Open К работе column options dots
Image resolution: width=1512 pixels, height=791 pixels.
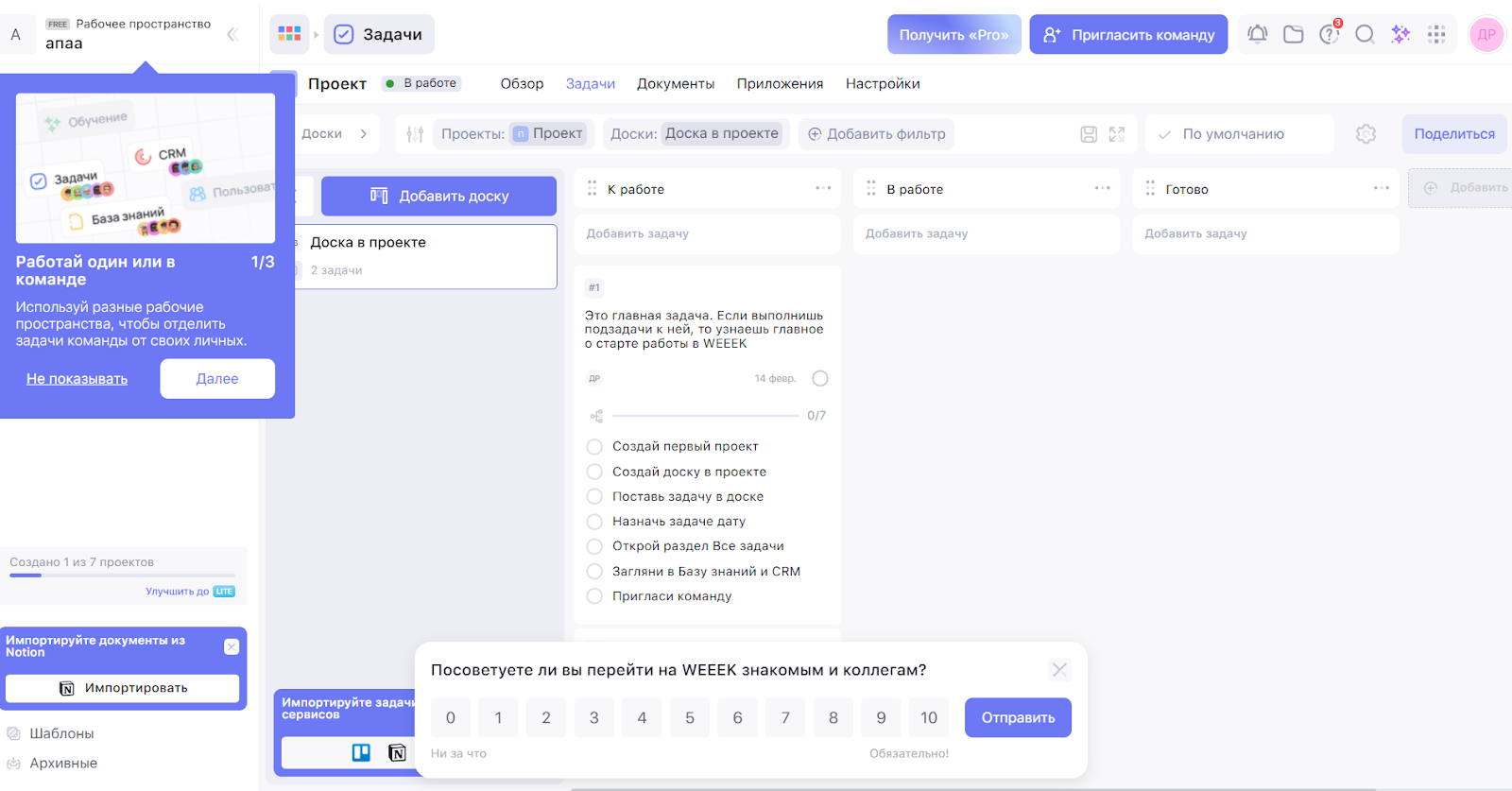pos(823,188)
